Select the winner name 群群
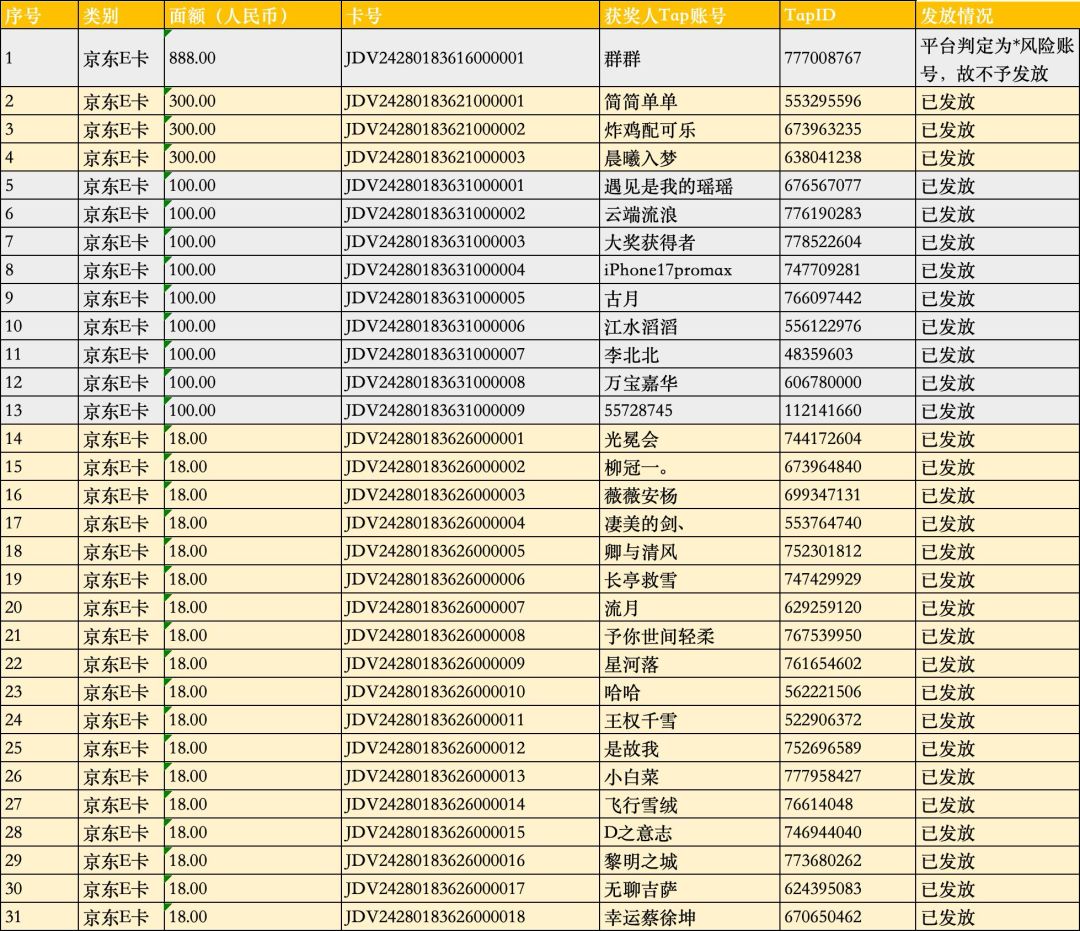Screen dimensions: 1080x931 tap(622, 59)
